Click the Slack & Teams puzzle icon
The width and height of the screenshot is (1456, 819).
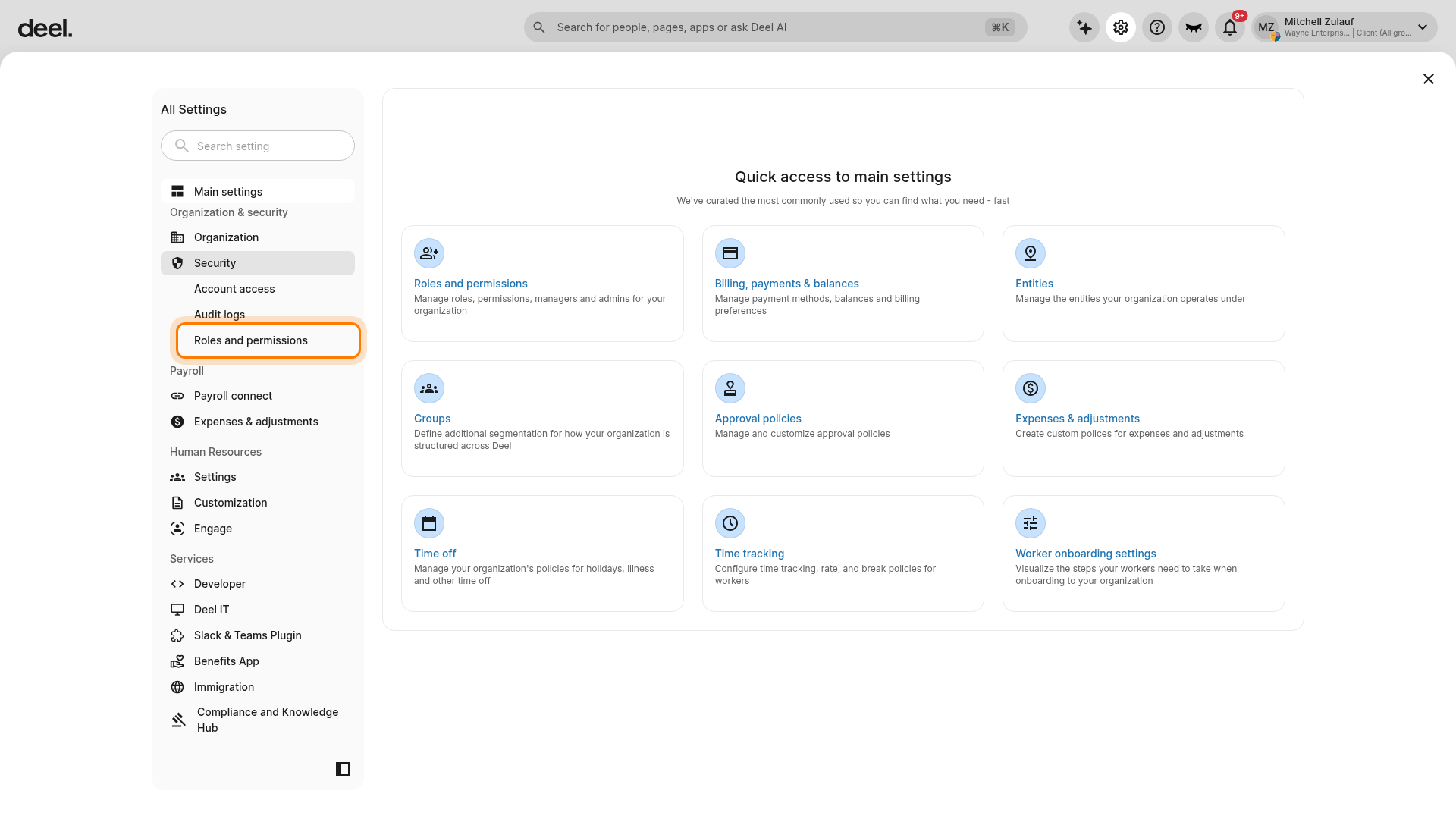tap(177, 635)
